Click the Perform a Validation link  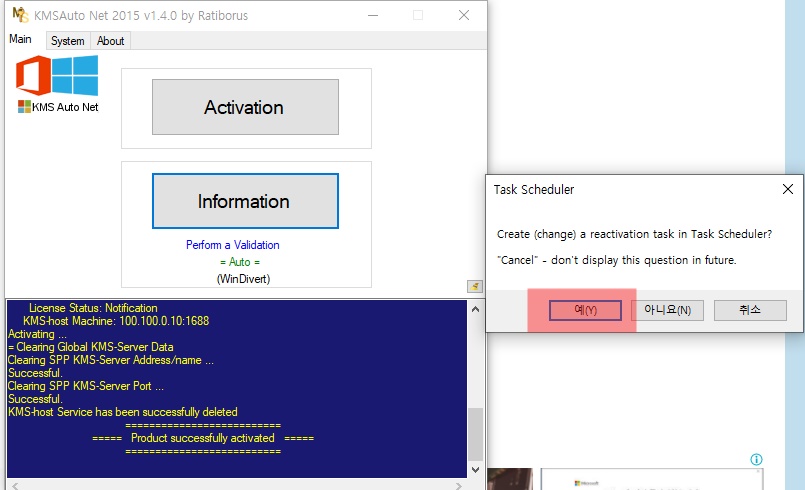pos(233,245)
